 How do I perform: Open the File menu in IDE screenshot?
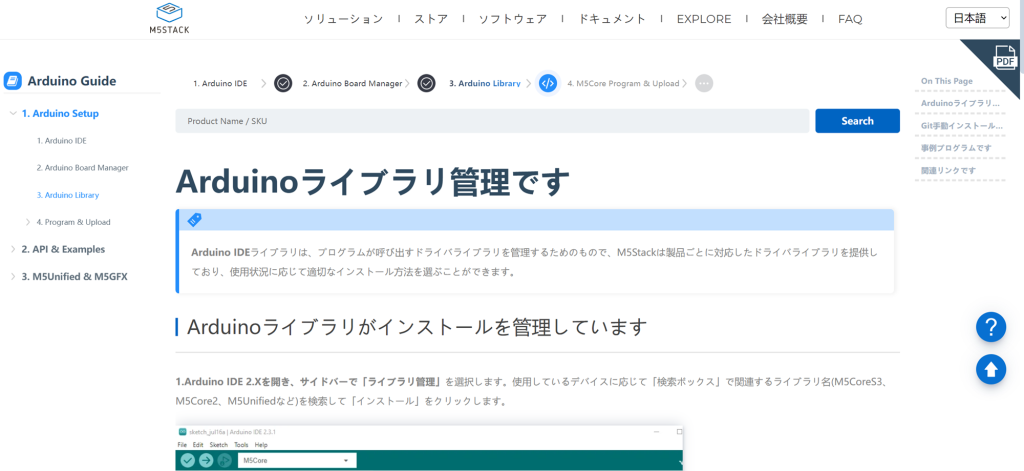coord(182,445)
